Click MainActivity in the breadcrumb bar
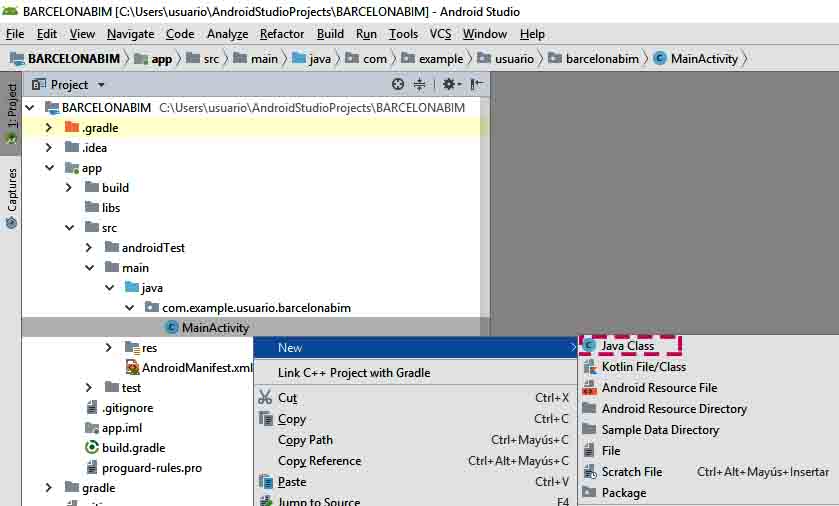The height and width of the screenshot is (506, 839). point(703,59)
